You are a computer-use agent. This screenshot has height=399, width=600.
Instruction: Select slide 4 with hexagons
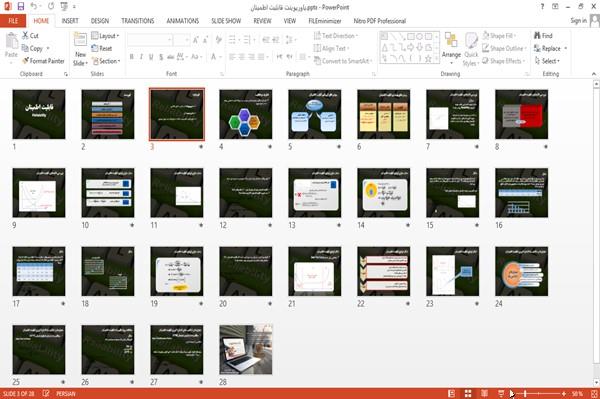tap(246, 114)
